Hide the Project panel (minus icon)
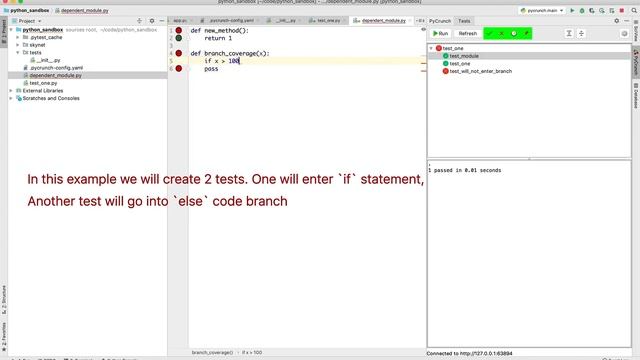 [162, 21]
